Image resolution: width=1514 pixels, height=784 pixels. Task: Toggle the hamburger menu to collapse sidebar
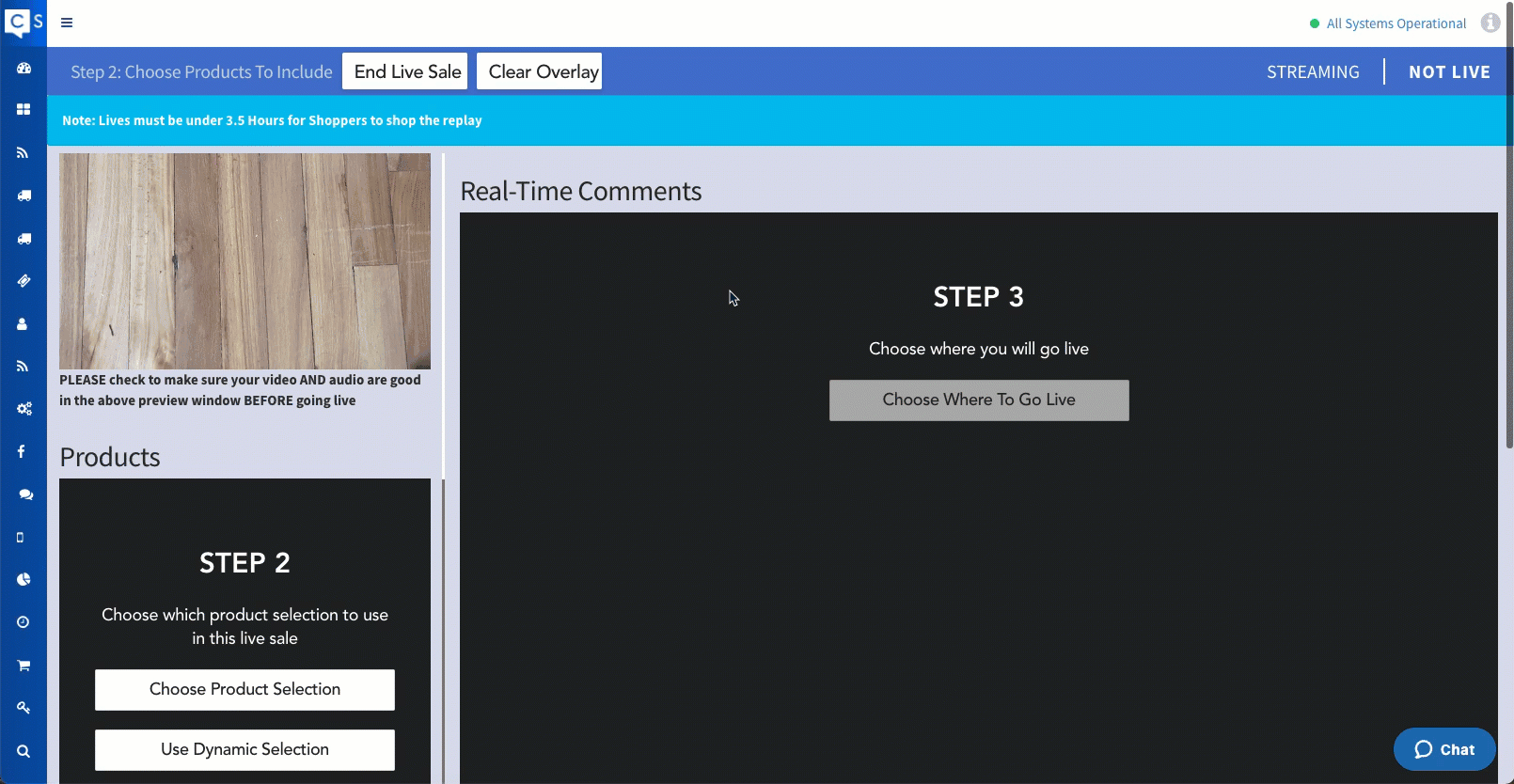67,23
